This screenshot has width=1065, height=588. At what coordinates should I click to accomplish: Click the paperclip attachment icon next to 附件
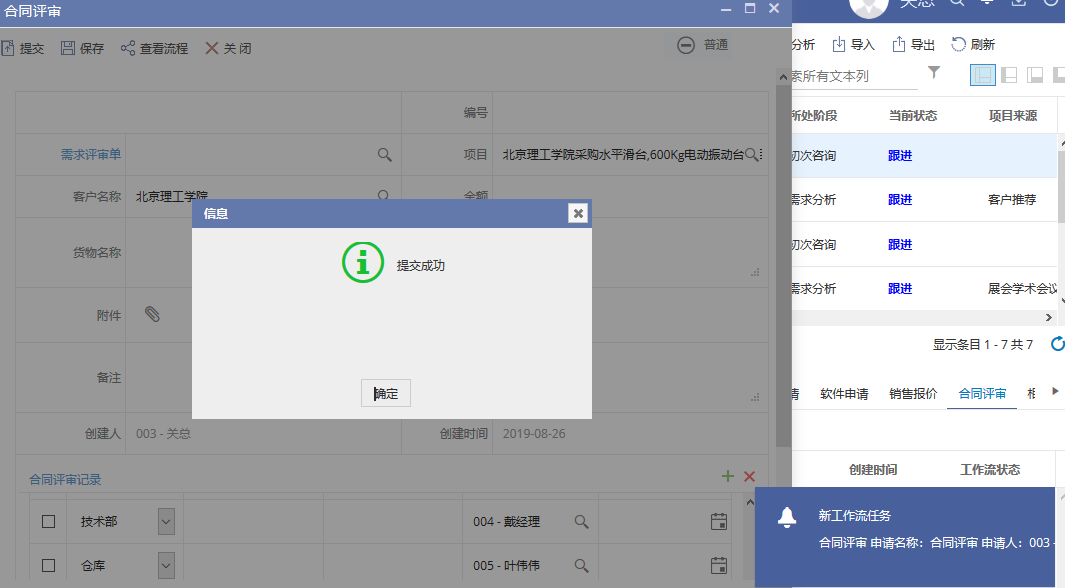153,314
